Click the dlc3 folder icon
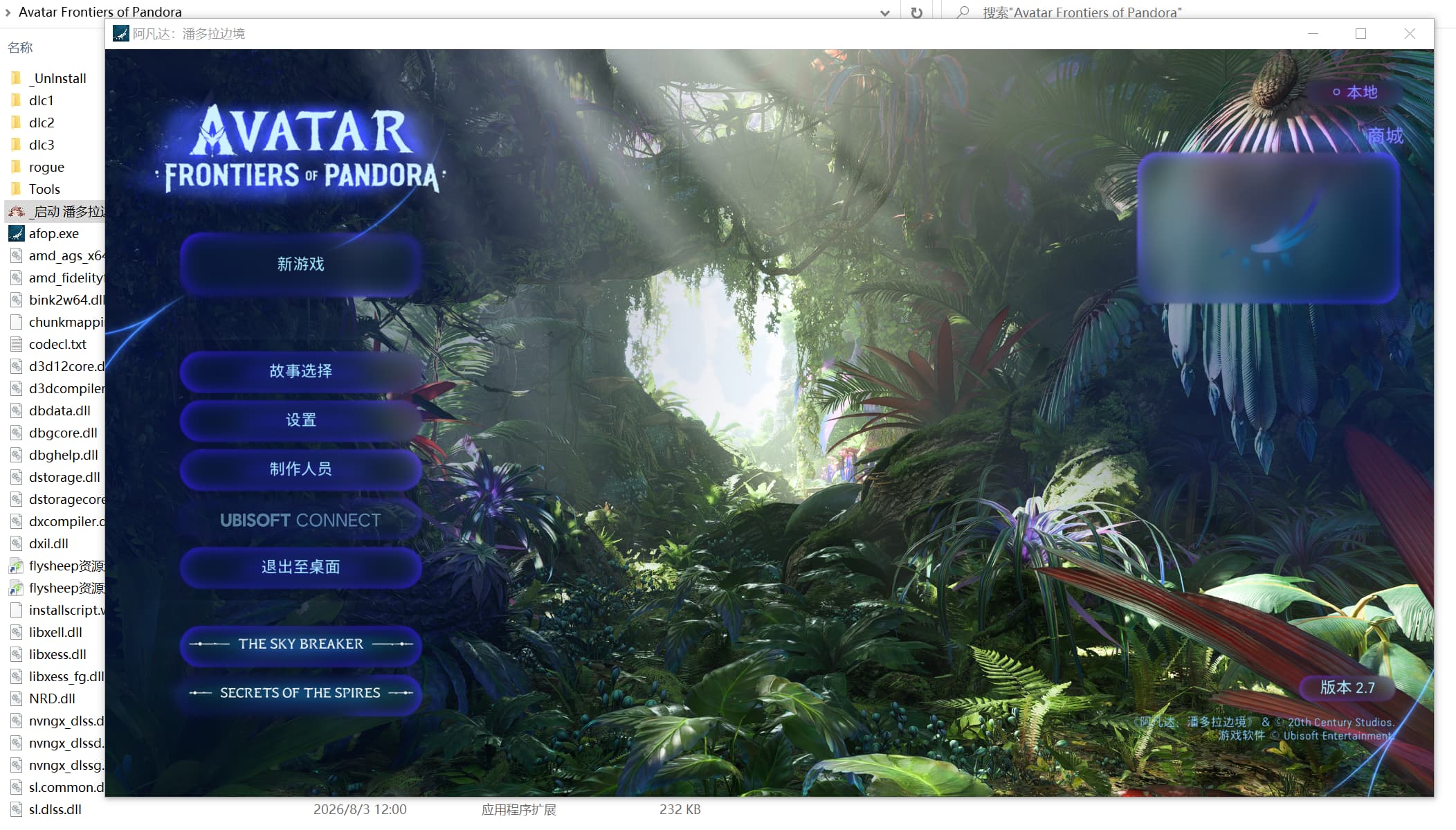Screen dimensions: 1456x830 17,145
